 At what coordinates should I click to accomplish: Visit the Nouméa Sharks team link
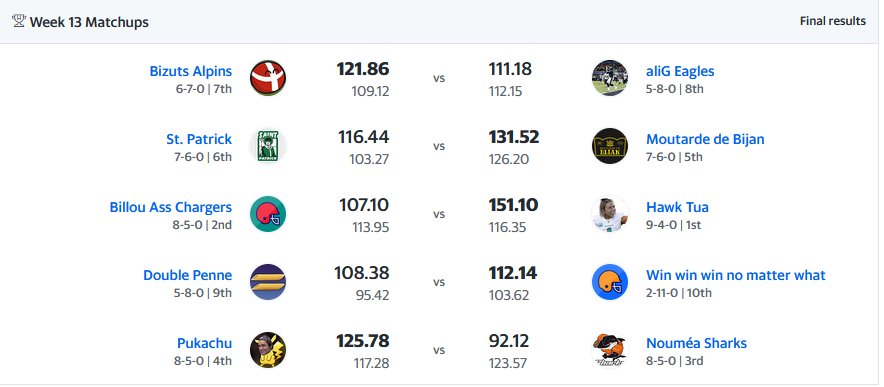696,343
